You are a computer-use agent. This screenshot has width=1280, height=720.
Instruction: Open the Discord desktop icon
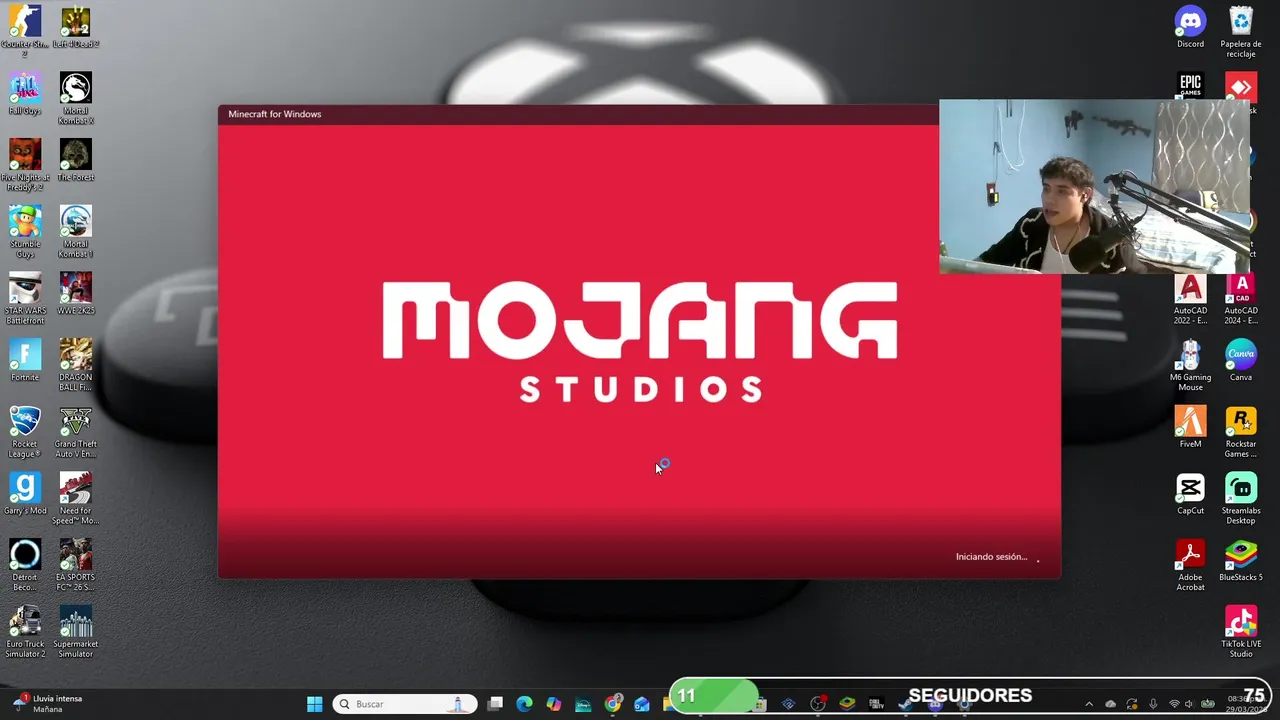pos(1190,27)
